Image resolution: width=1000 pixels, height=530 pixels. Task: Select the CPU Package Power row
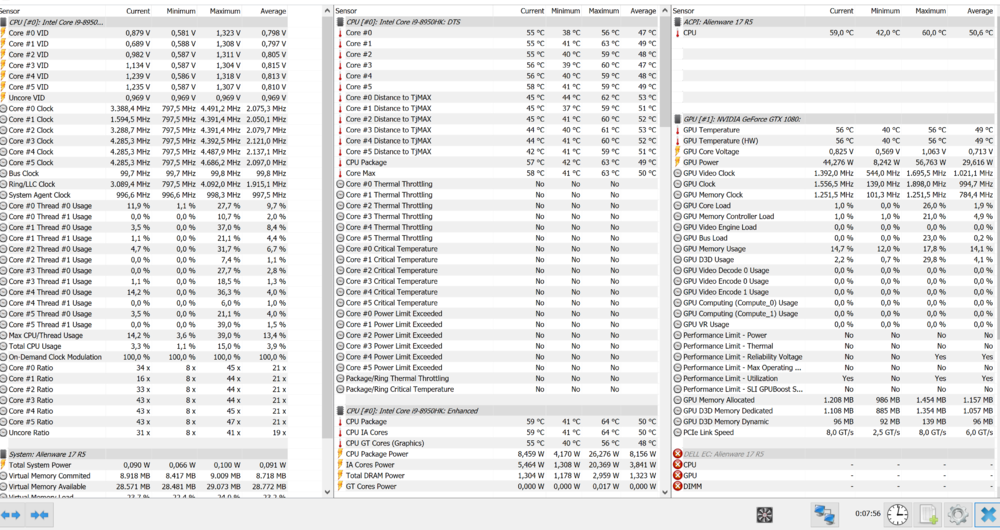pyautogui.click(x=380, y=454)
